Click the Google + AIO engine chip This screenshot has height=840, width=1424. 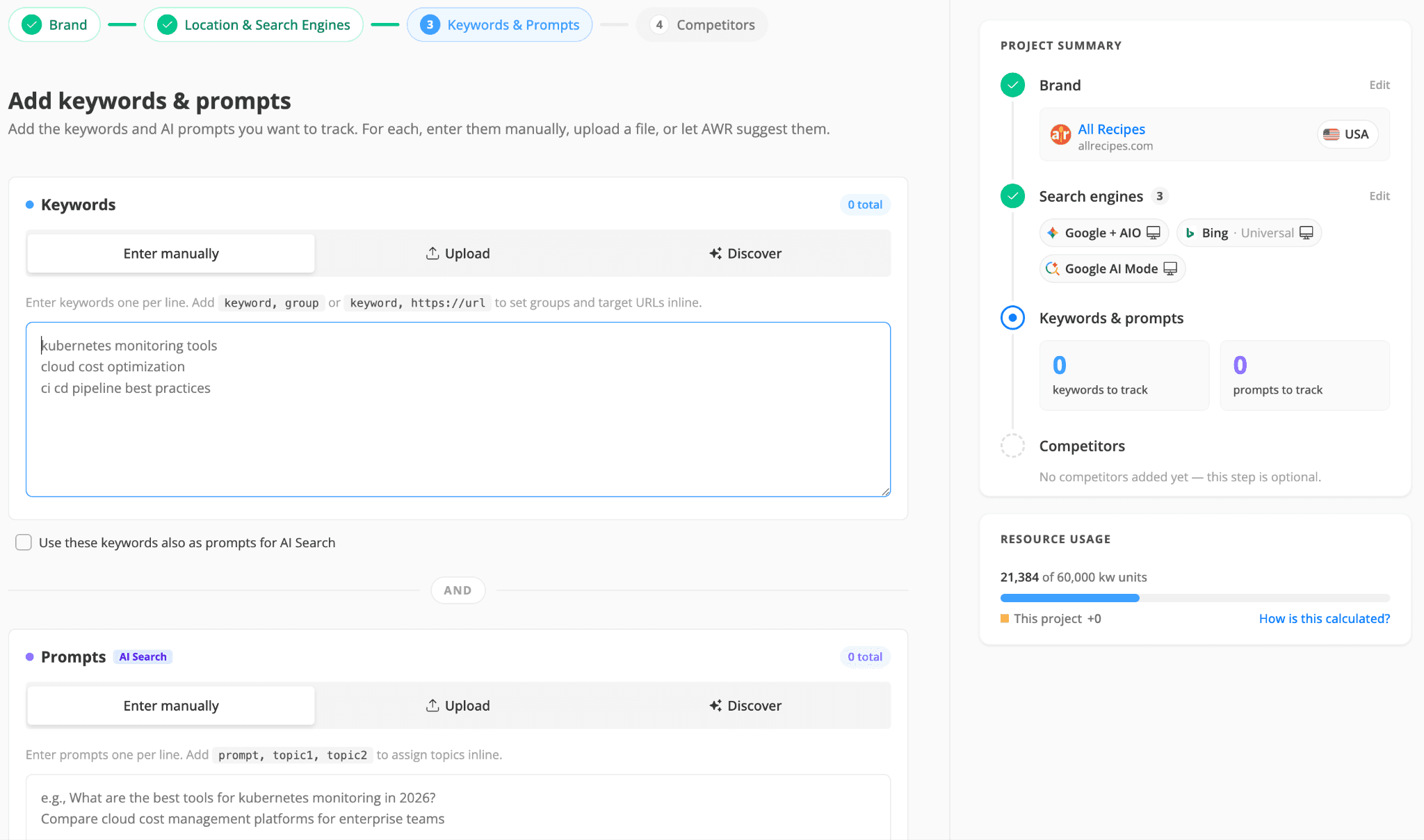click(1104, 233)
